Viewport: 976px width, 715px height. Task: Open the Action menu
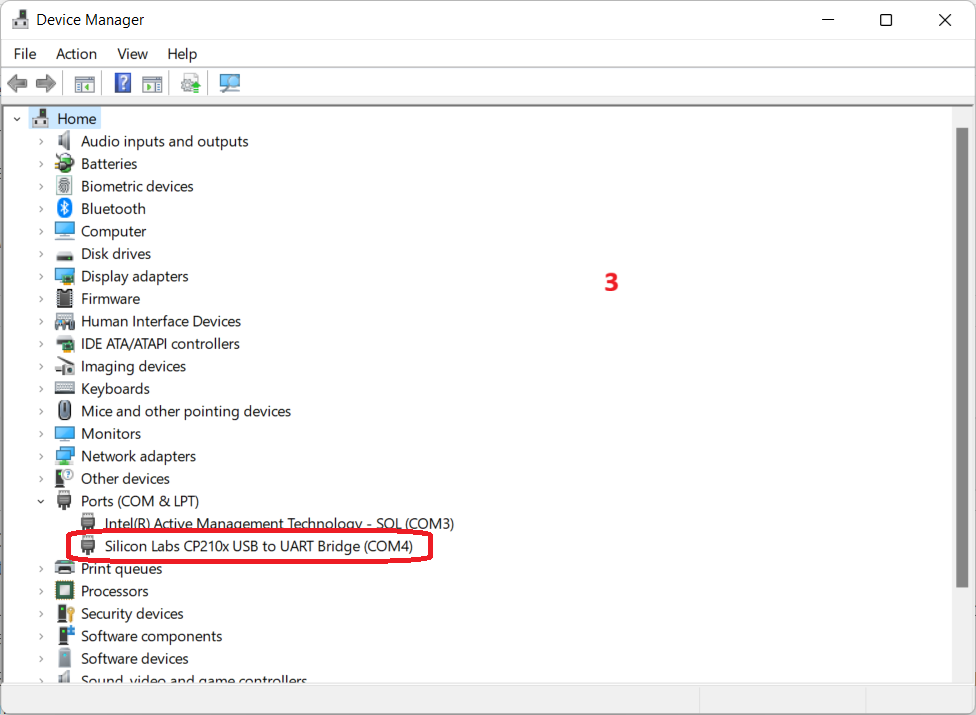pos(76,54)
